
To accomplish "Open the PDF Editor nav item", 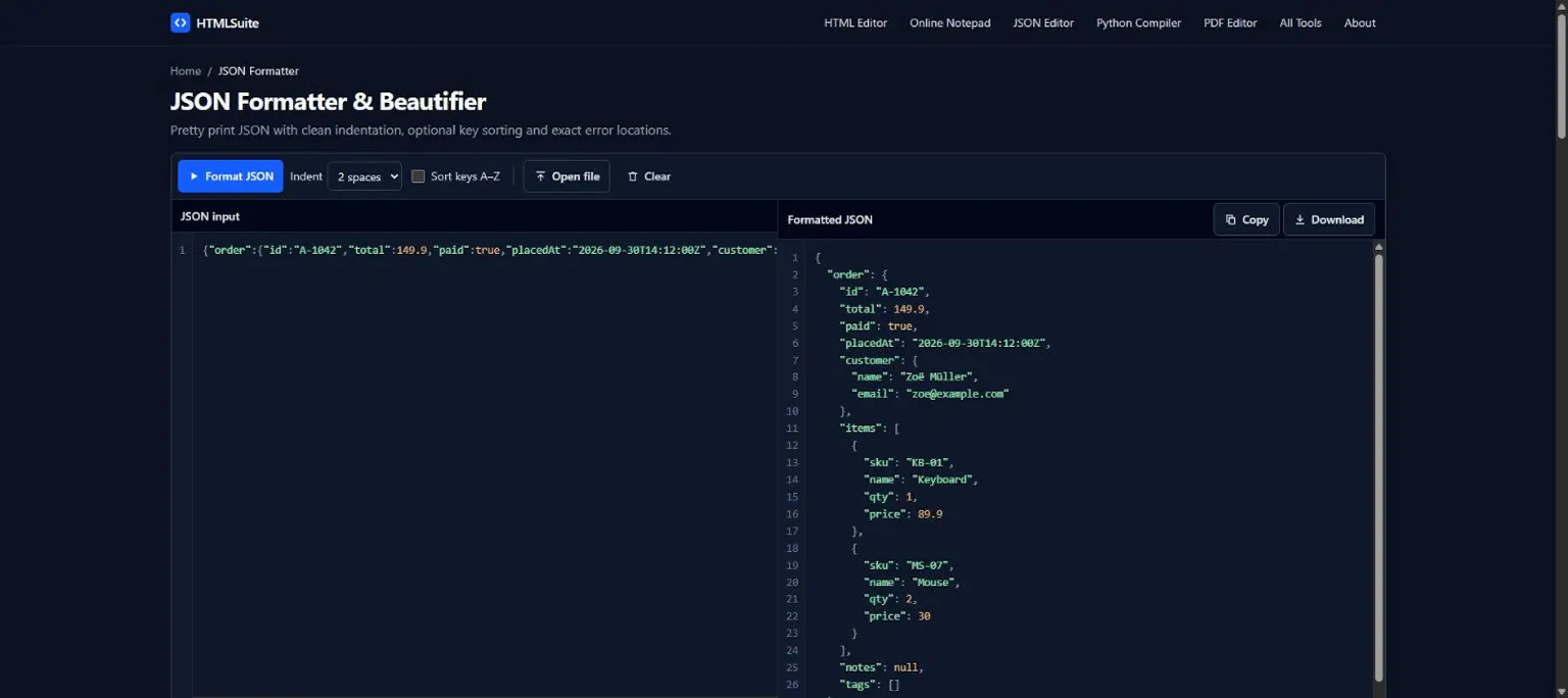I will click(1230, 23).
